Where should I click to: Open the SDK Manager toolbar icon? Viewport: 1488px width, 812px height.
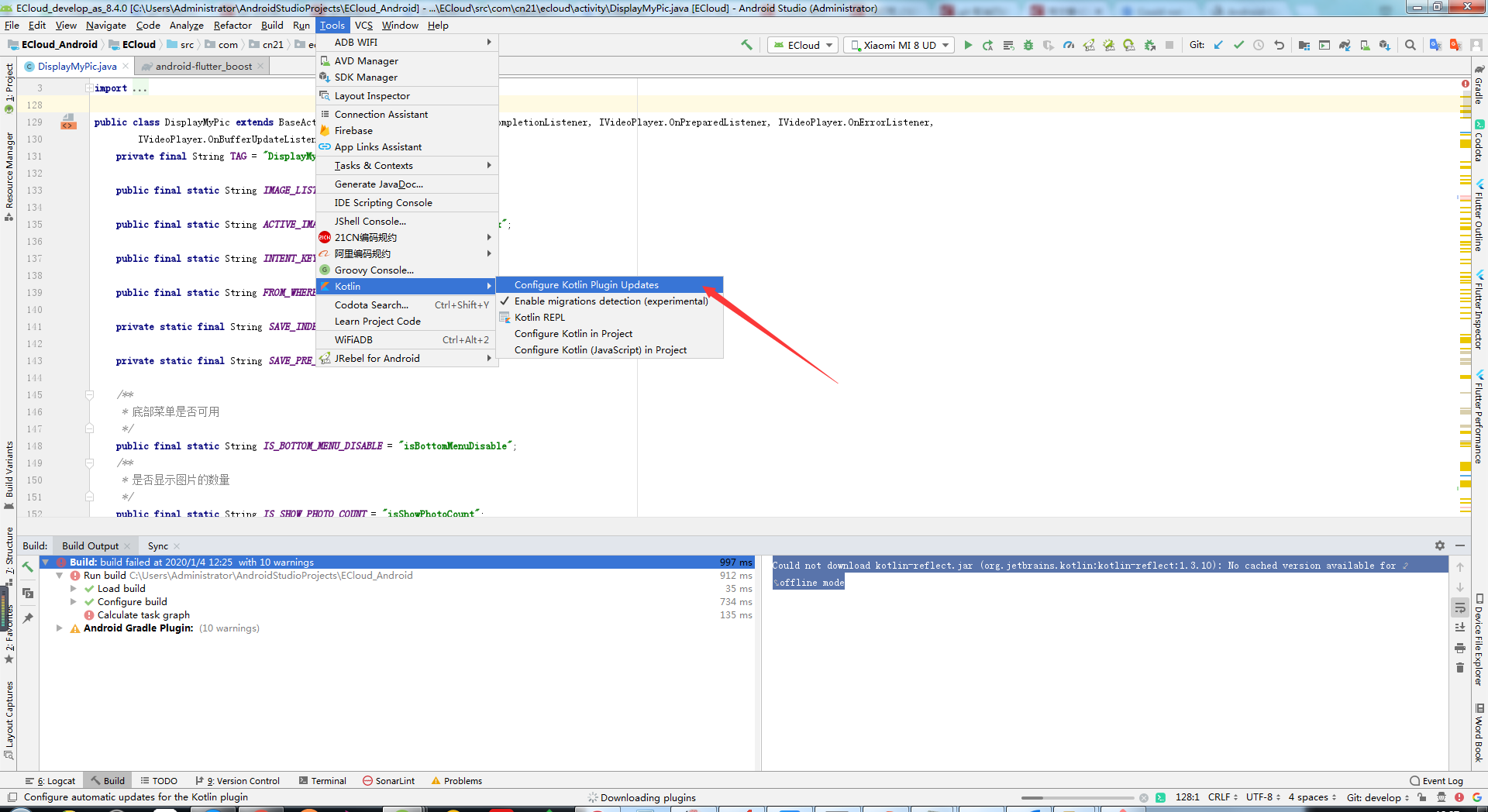coord(1385,45)
